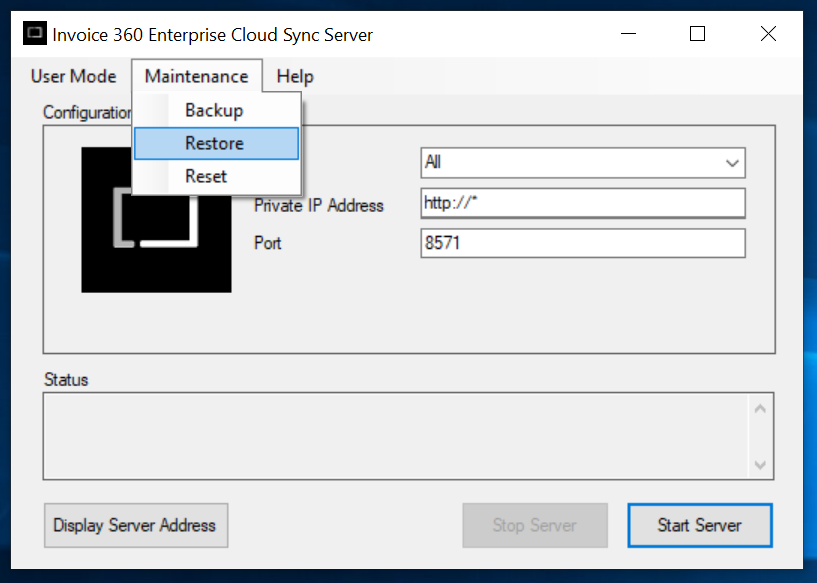Viewport: 817px width, 583px height.
Task: Select Restore in the Maintenance menu
Action: pos(216,143)
